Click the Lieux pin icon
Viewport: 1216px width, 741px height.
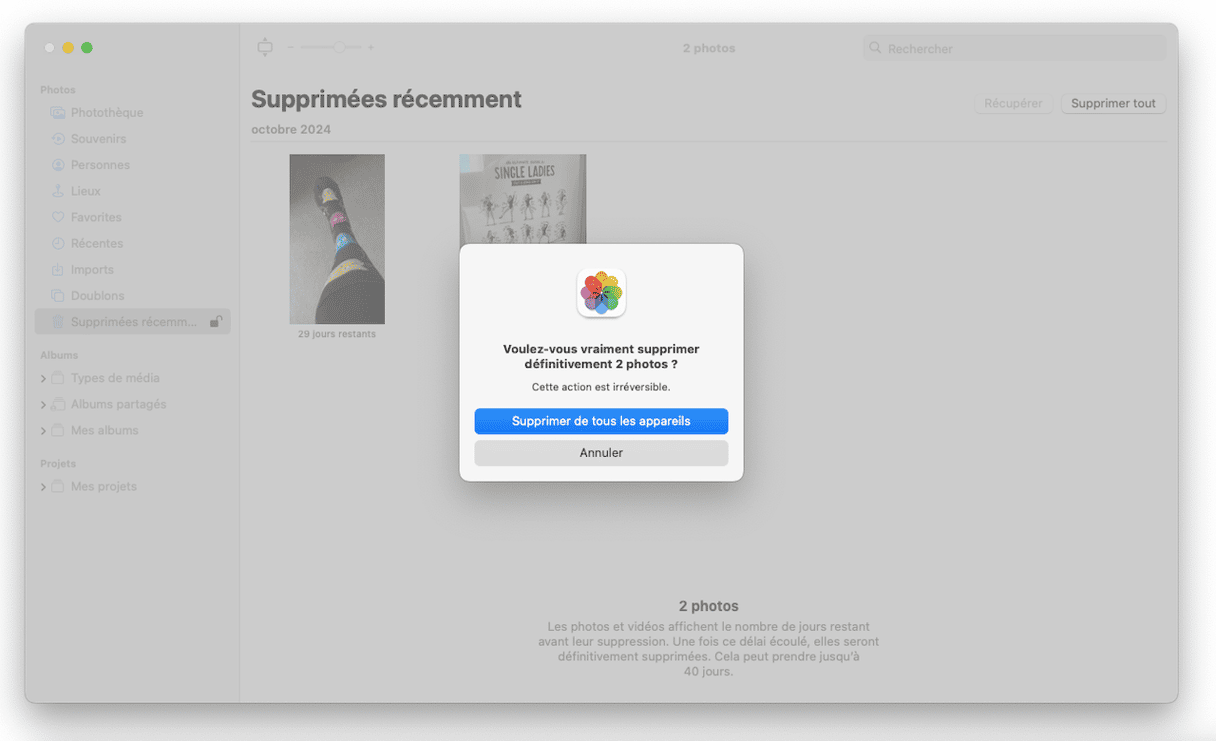pyautogui.click(x=58, y=191)
